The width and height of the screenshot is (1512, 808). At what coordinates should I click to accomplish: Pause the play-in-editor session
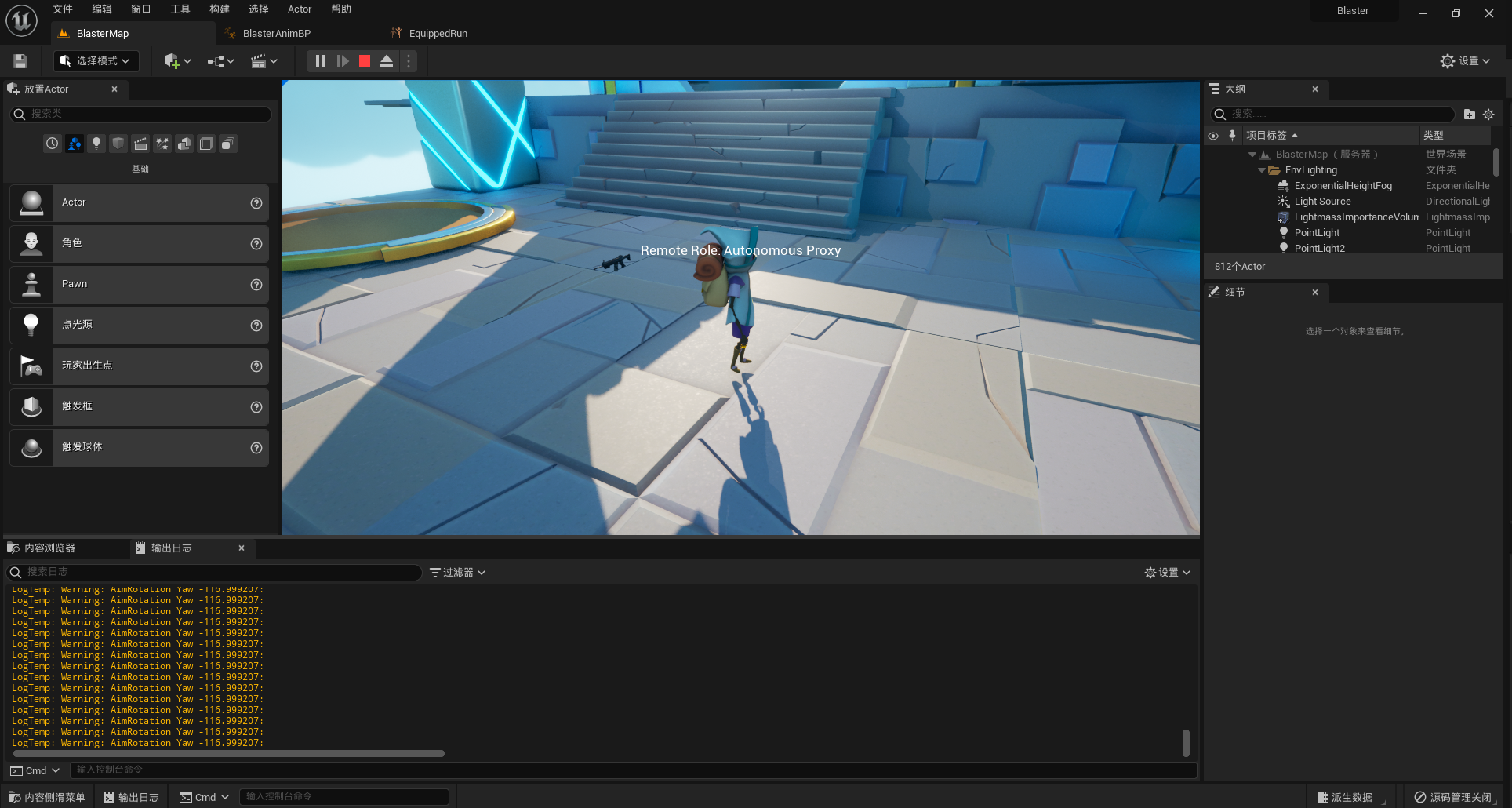coord(320,60)
